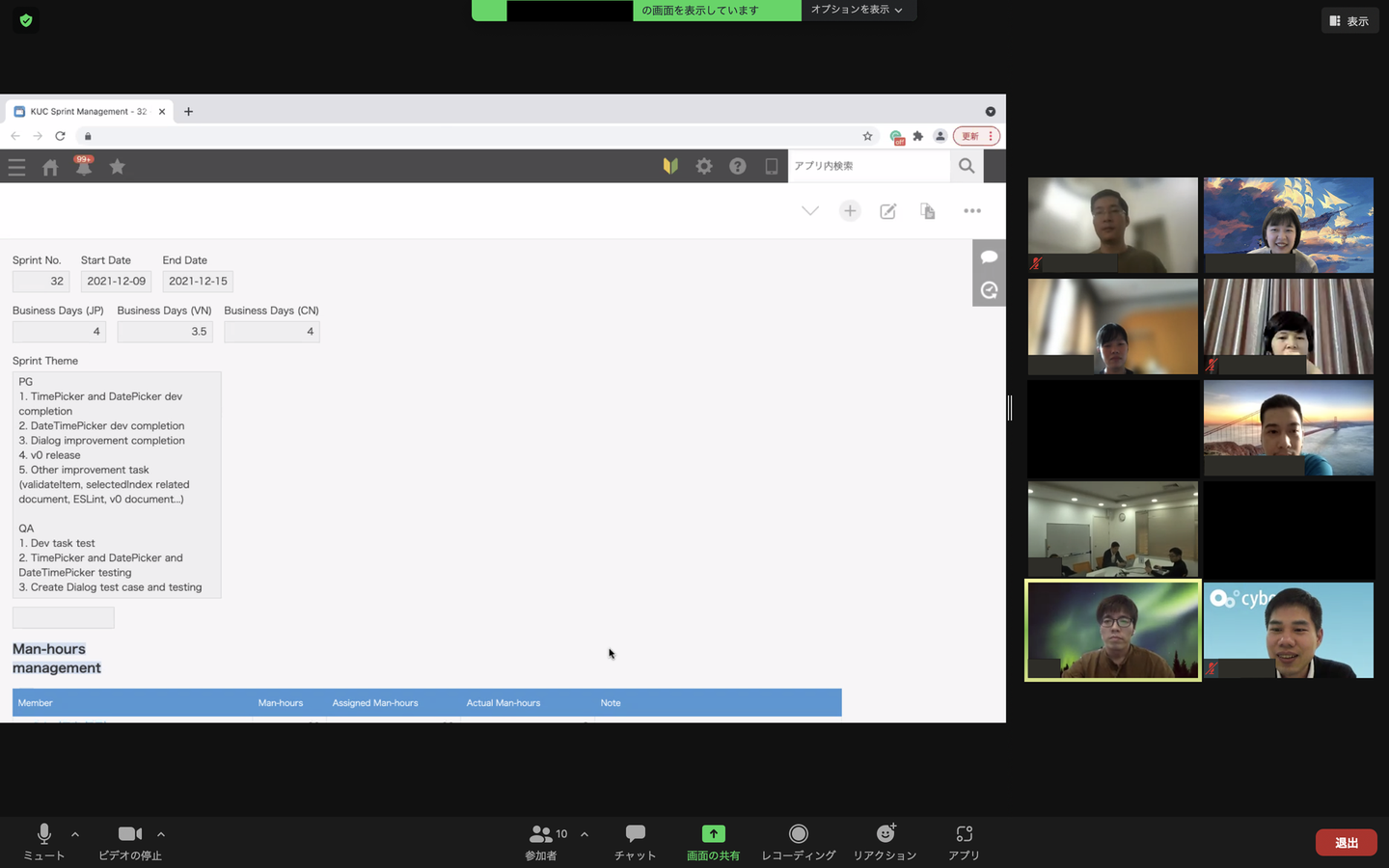This screenshot has height=868, width=1389.
Task: Add a new record with plus icon
Action: pyautogui.click(x=850, y=211)
